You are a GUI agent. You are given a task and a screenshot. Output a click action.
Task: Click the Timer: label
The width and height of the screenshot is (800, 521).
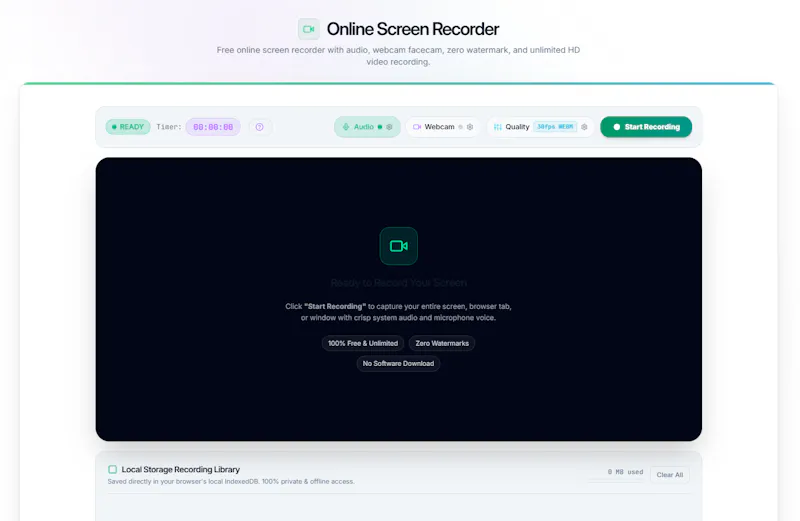click(169, 127)
